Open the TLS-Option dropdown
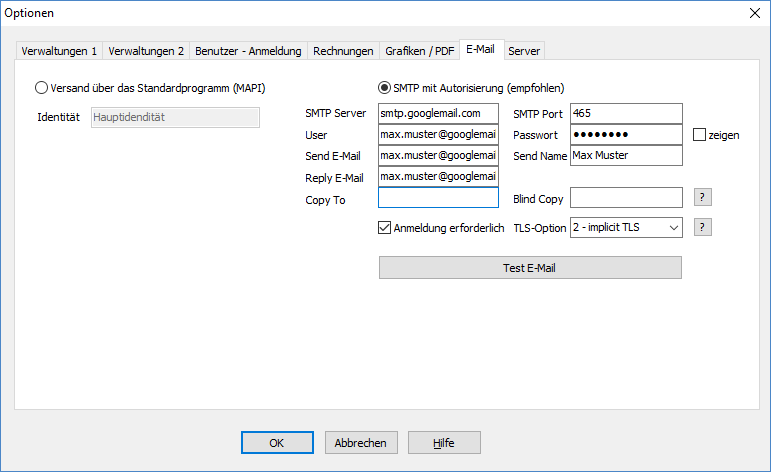This screenshot has width=771, height=472. tap(626, 228)
